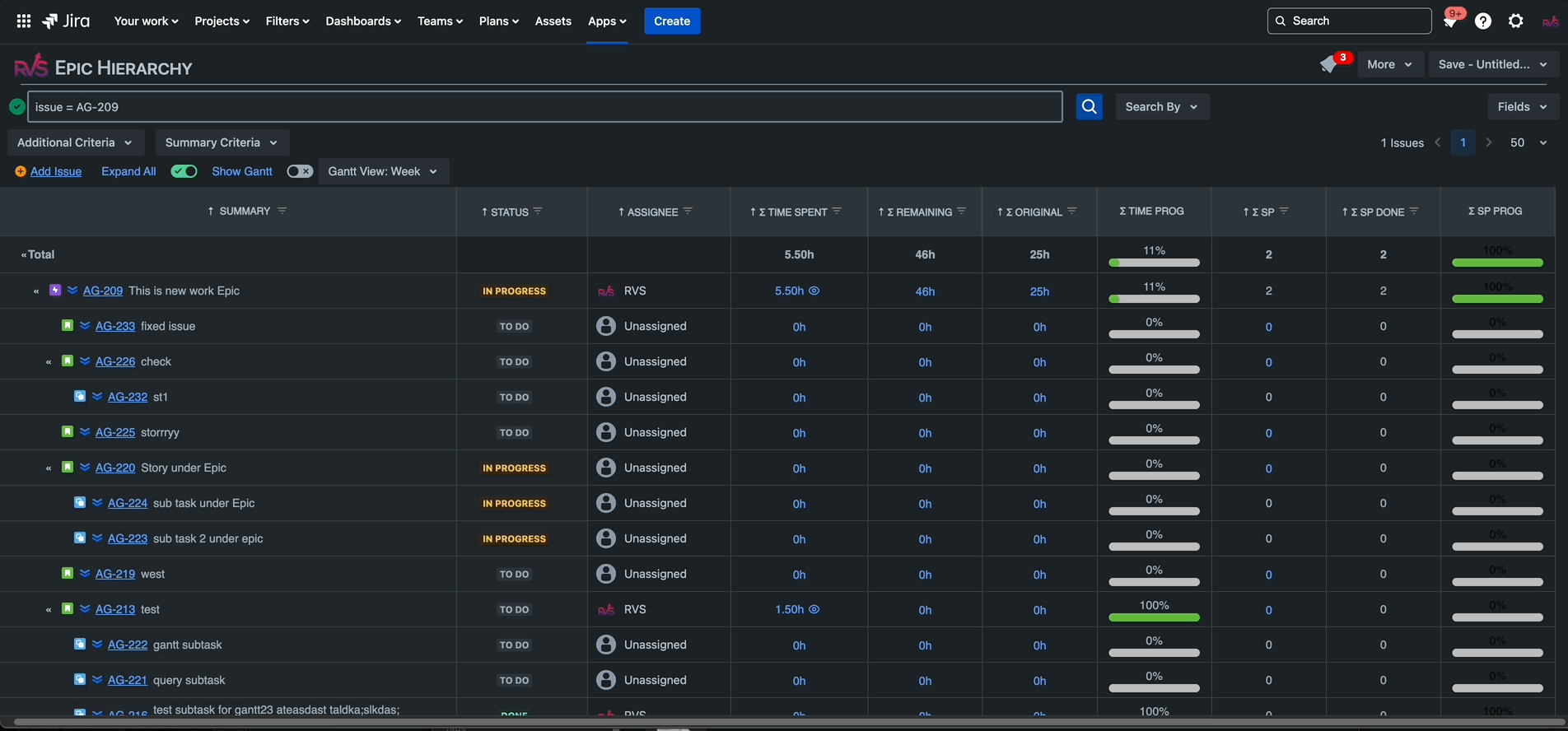Click the Add Issue link
The height and width of the screenshot is (731, 1568).
click(x=56, y=171)
